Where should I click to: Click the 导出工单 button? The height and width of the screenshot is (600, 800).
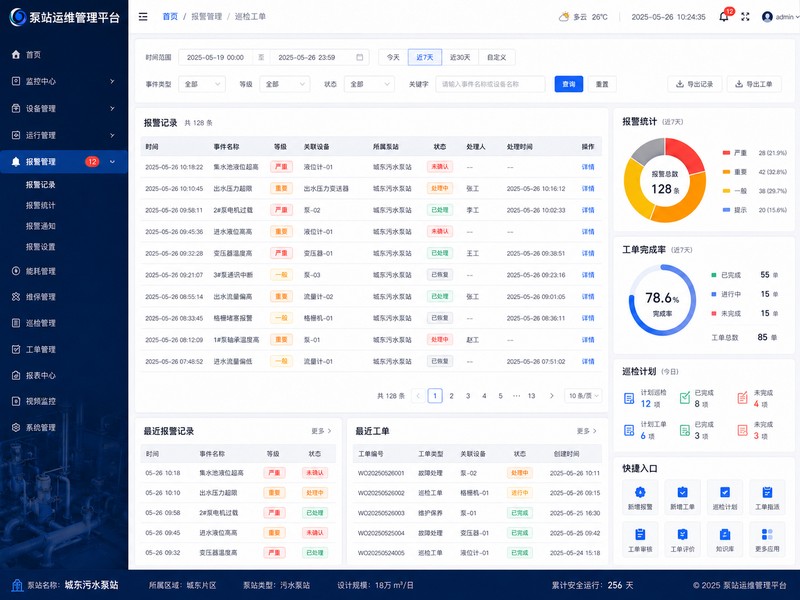[754, 84]
